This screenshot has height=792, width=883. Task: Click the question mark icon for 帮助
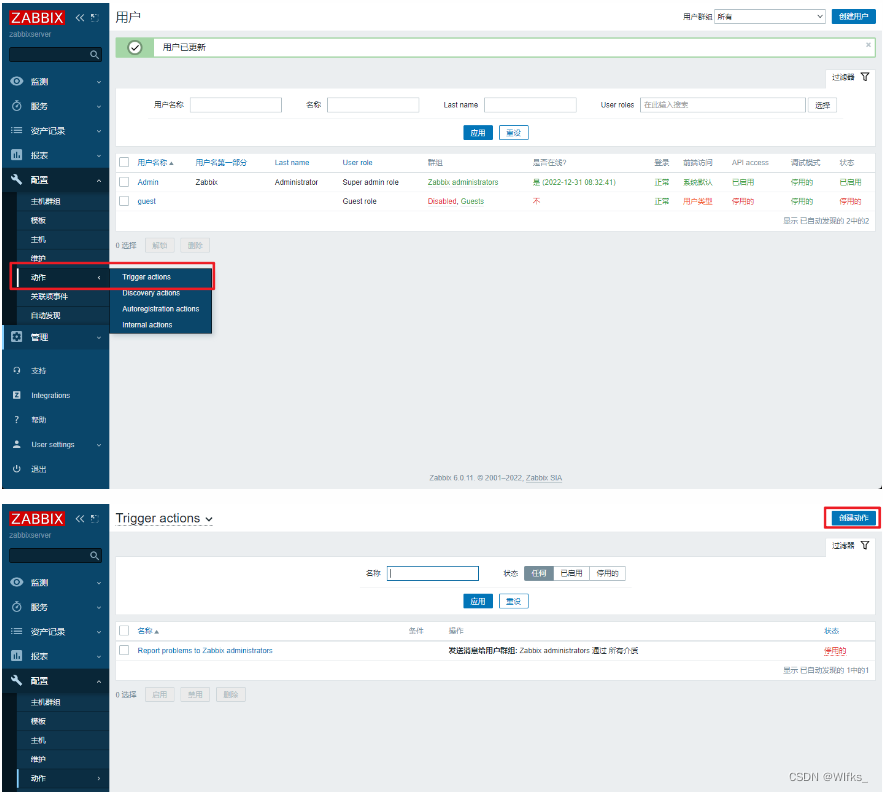pos(17,420)
